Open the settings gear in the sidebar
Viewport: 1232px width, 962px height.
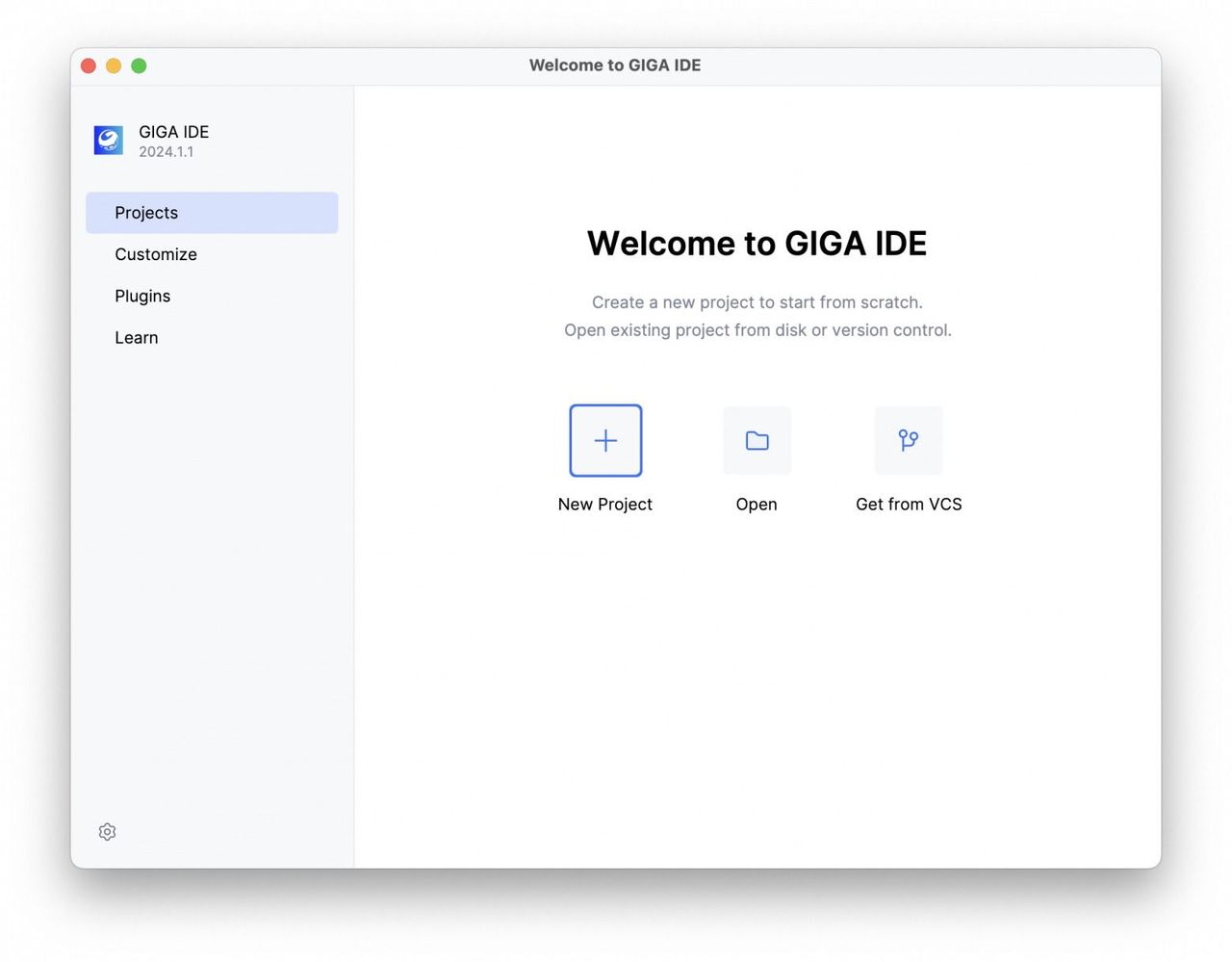click(x=108, y=832)
